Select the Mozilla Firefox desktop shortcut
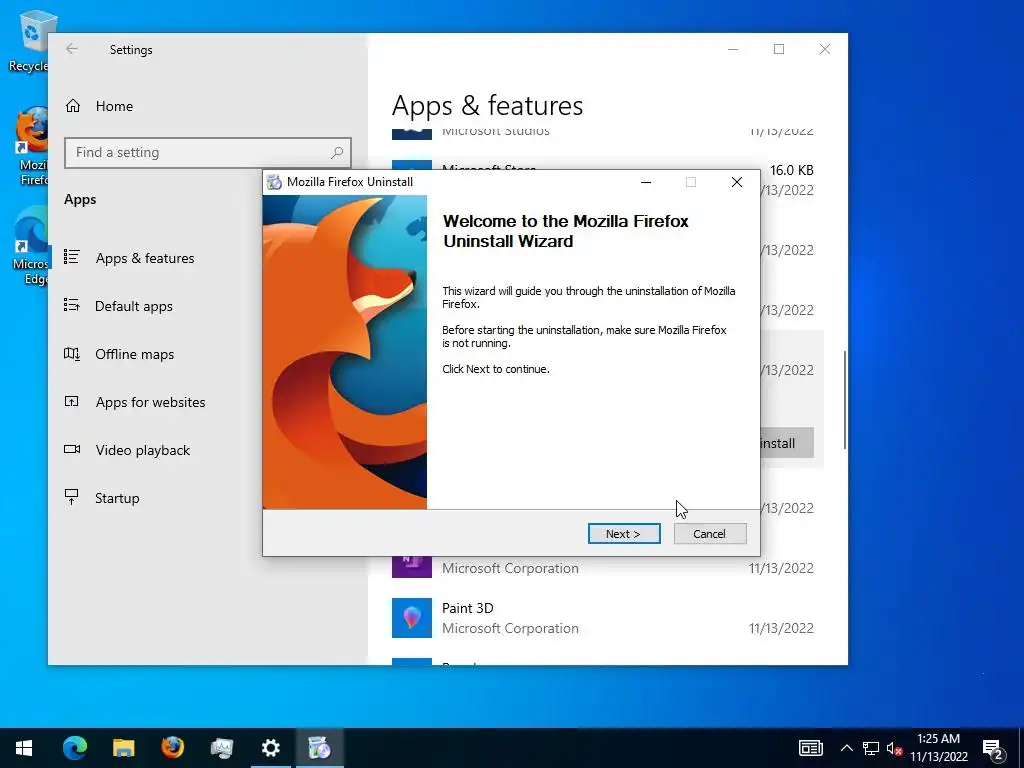The image size is (1024, 768). click(31, 146)
